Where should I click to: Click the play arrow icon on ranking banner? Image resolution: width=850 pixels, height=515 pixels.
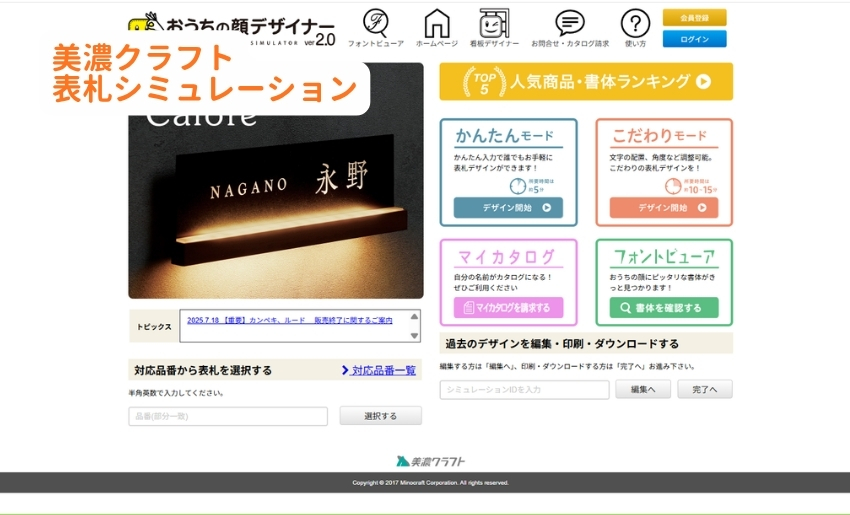click(704, 81)
